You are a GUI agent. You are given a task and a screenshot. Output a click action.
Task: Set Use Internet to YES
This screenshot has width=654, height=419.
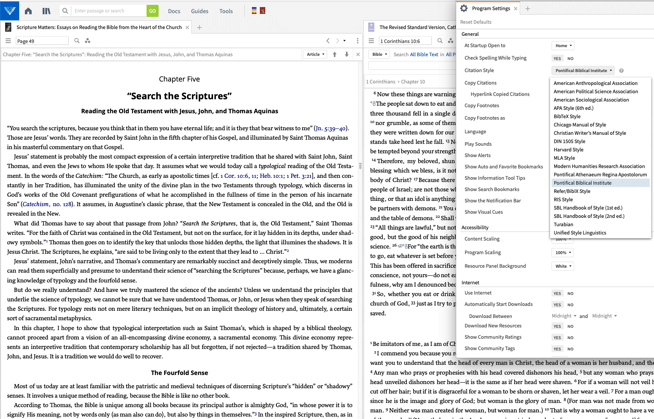(x=557, y=294)
